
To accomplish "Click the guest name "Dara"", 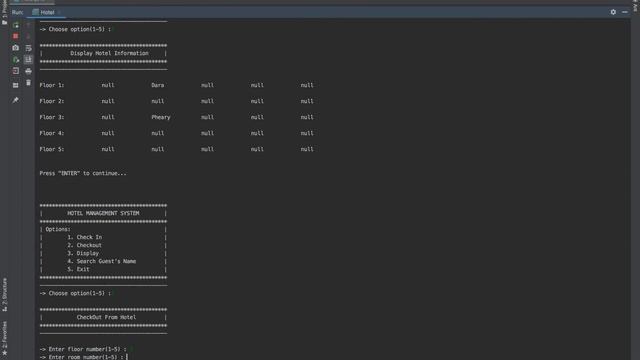I will (158, 85).
